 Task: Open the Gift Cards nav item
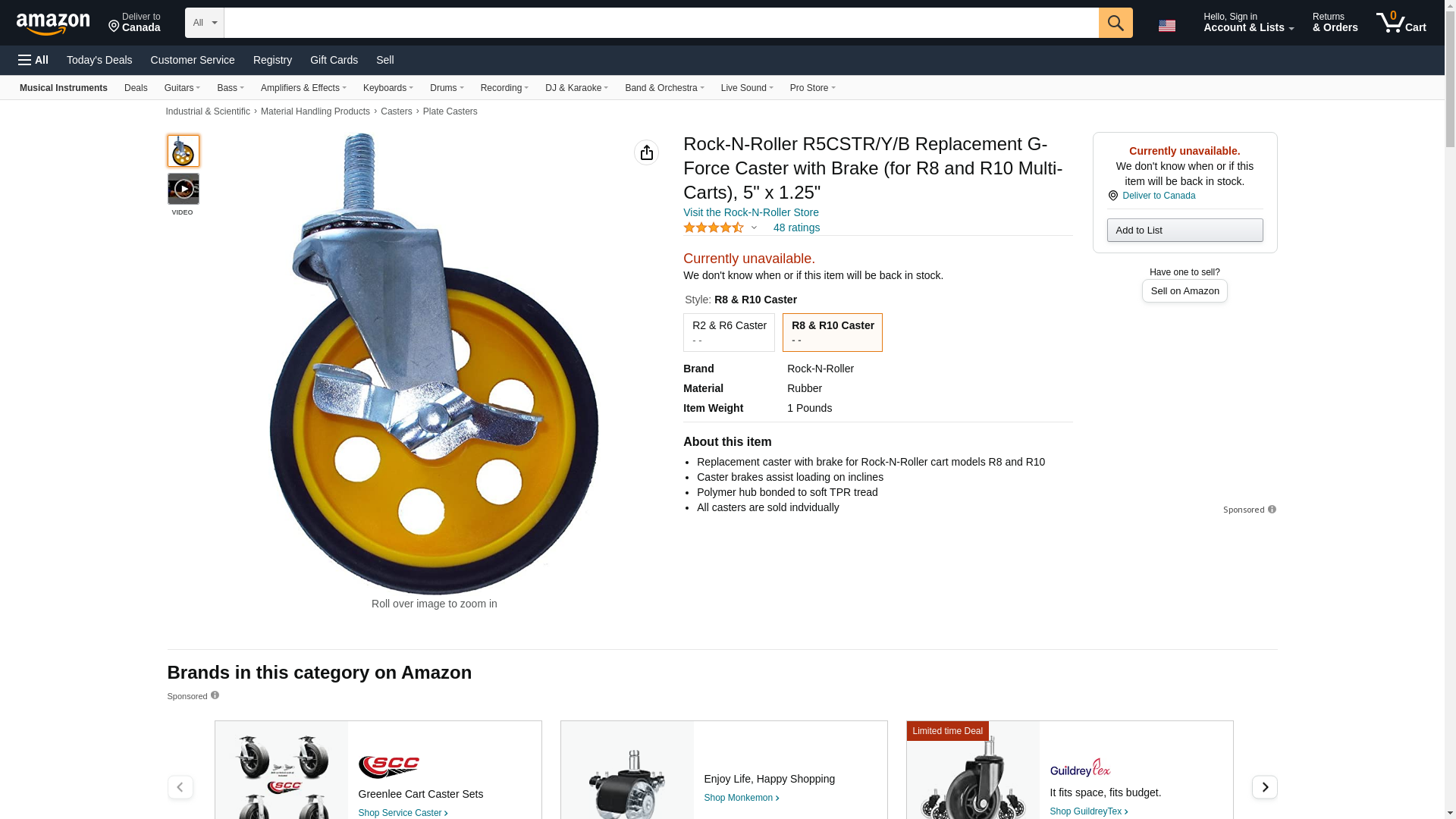tap(334, 60)
